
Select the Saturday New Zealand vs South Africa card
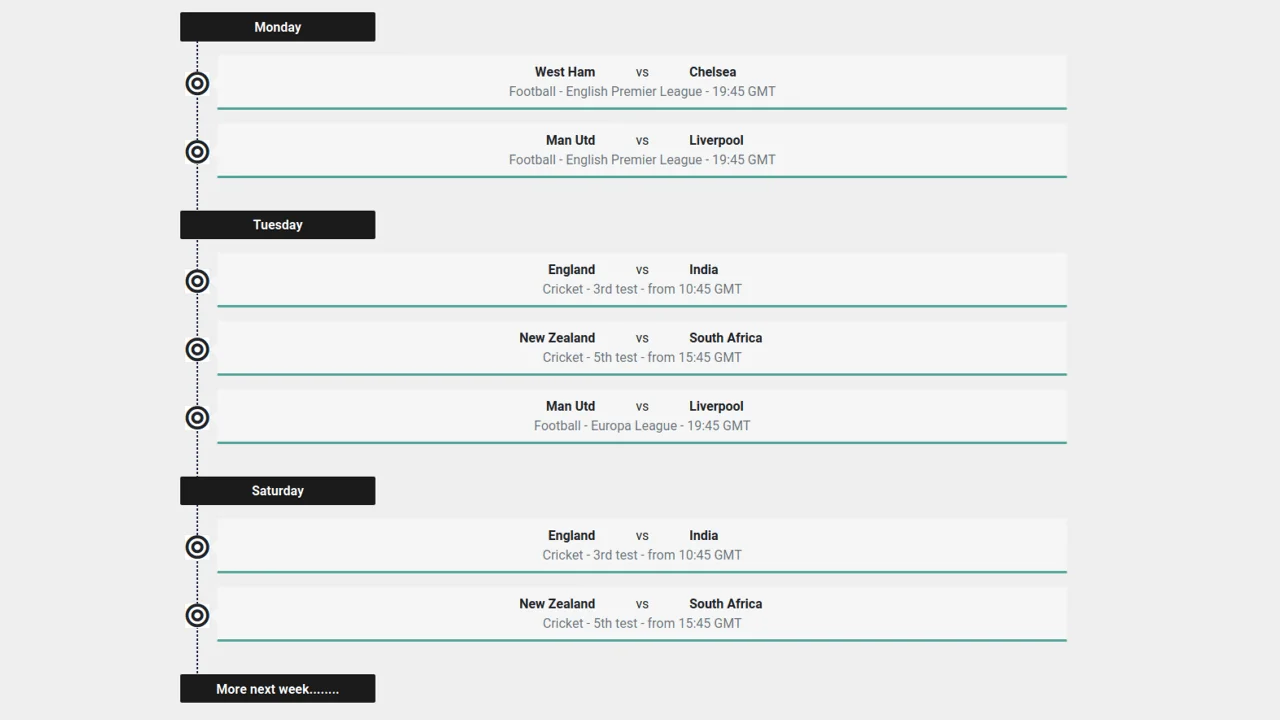coord(642,613)
